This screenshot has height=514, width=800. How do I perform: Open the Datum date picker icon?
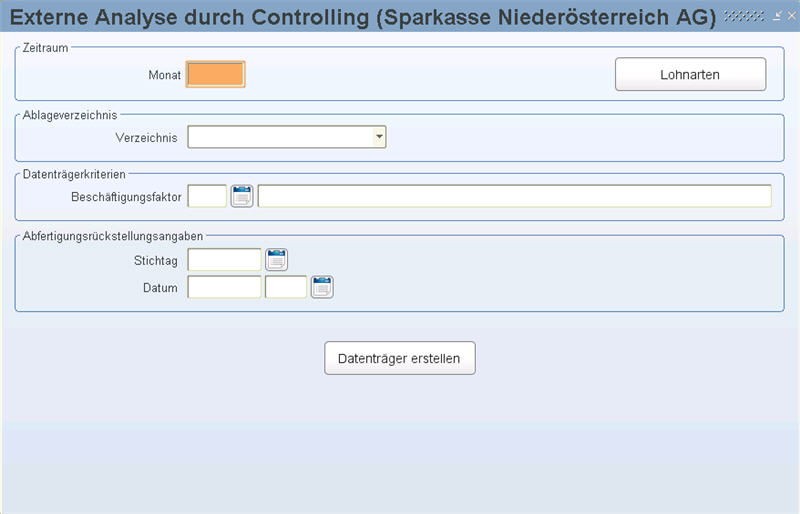[x=321, y=287]
